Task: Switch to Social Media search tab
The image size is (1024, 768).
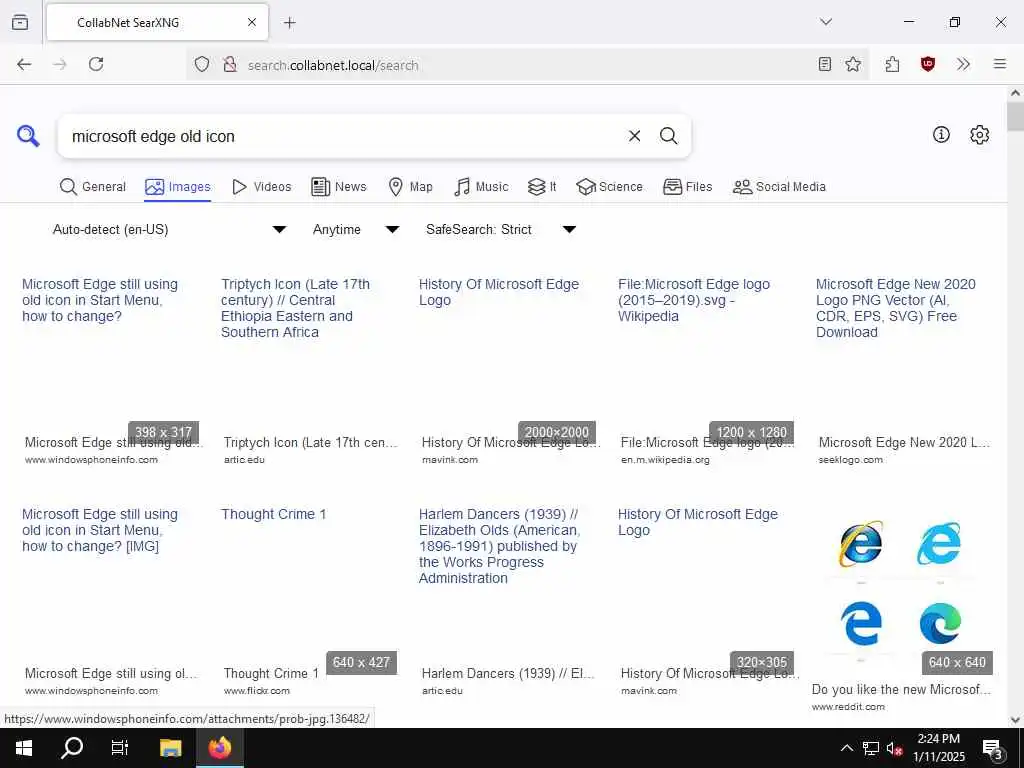Action: pos(779,187)
